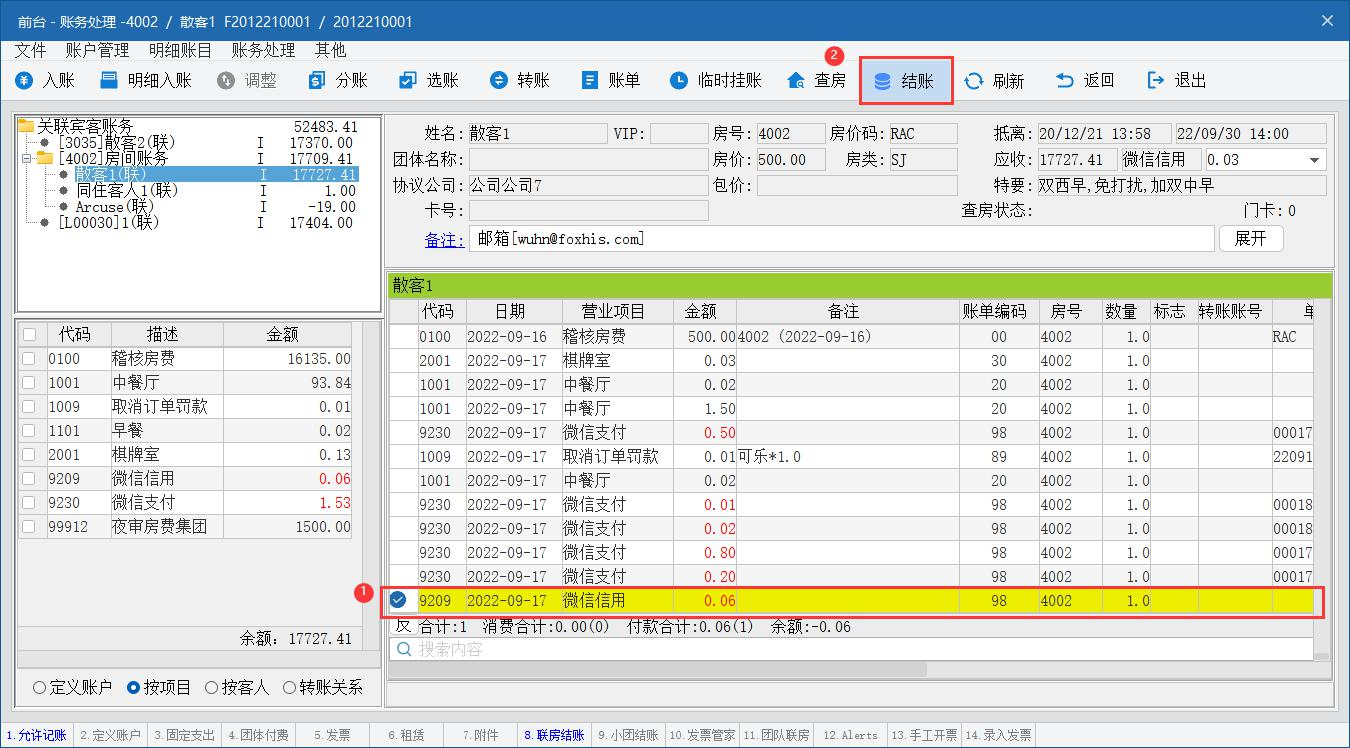Viewport: 1350px width, 748px height.
Task: Toggle the select-all checkbox in code header
Action: pos(29,335)
